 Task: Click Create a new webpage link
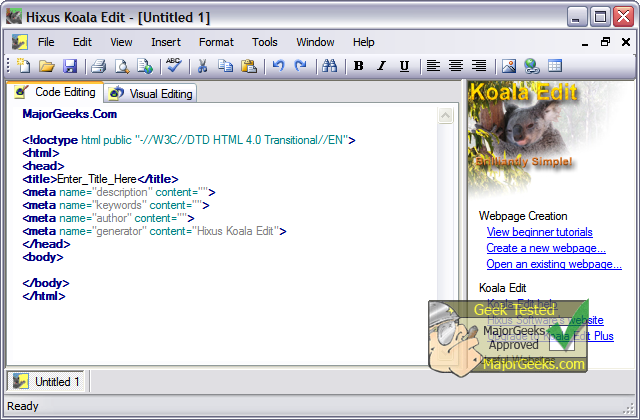point(546,248)
